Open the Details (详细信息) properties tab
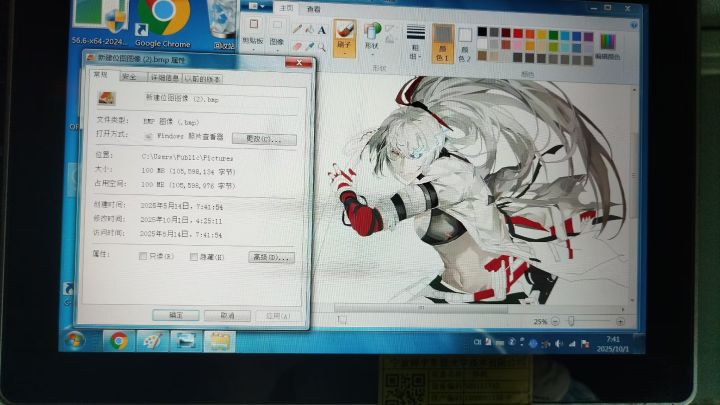The height and width of the screenshot is (405, 720). 164,78
